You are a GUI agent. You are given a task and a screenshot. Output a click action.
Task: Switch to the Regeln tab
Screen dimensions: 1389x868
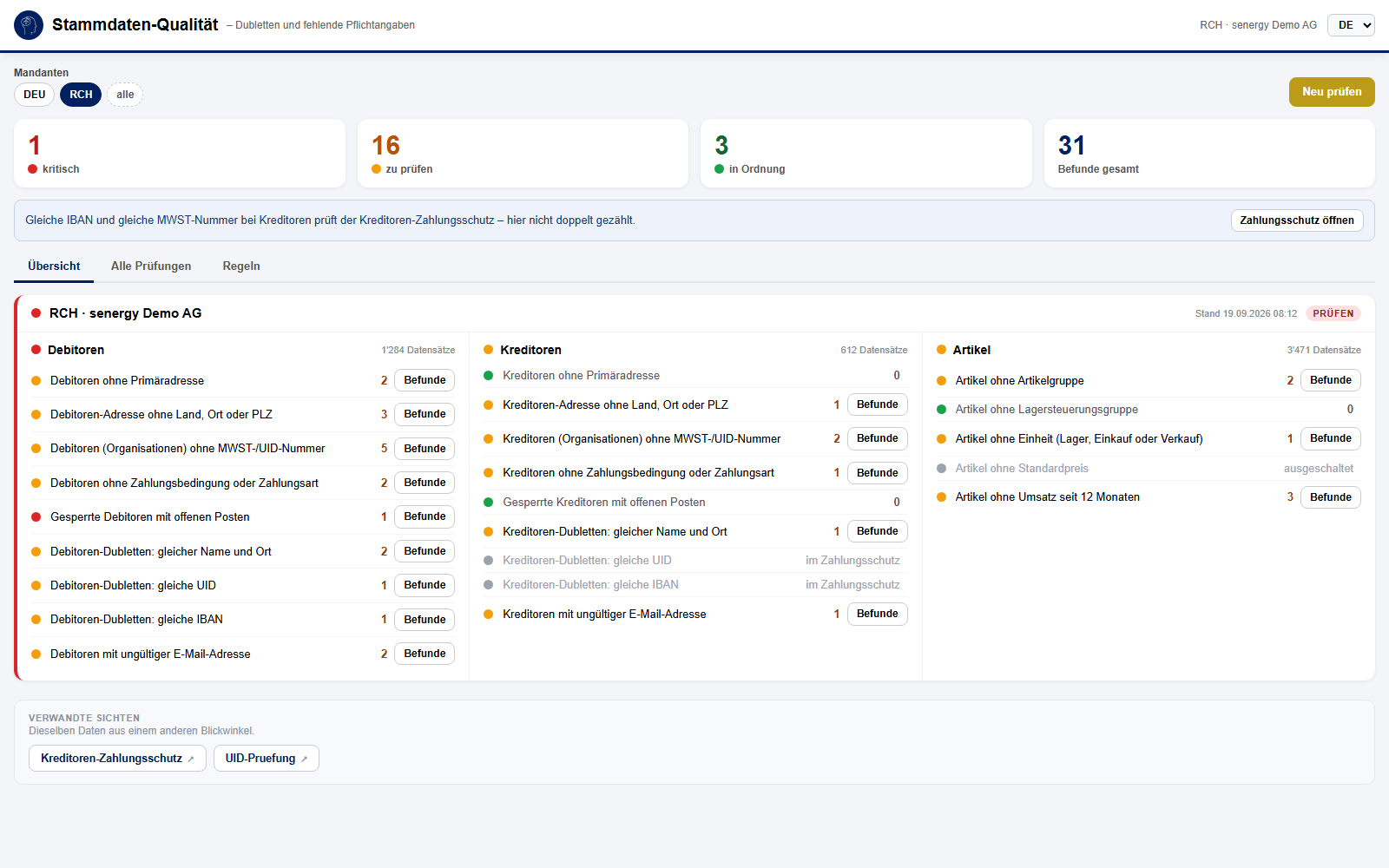[x=241, y=266]
